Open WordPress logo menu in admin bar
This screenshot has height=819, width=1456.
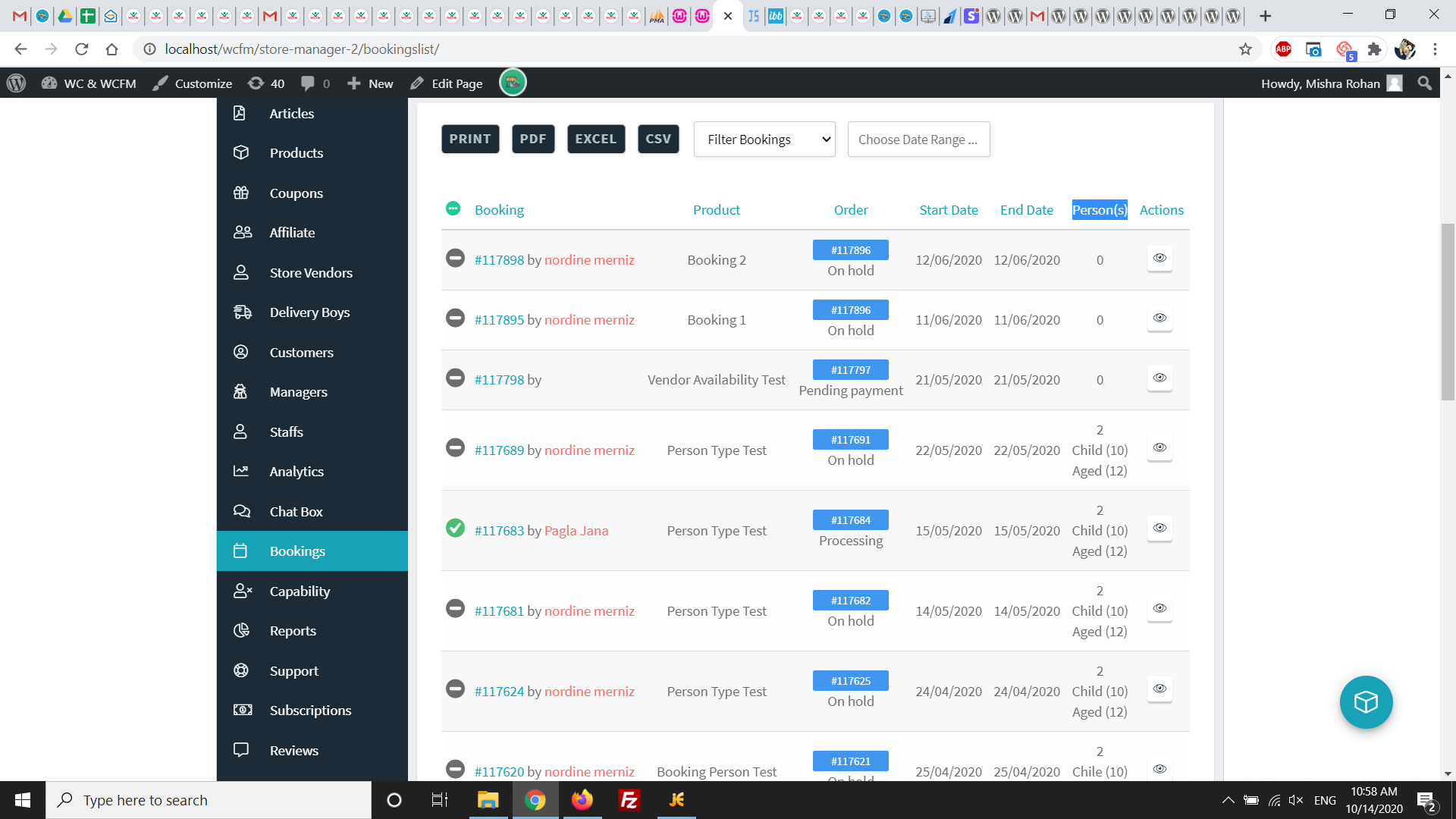(16, 83)
